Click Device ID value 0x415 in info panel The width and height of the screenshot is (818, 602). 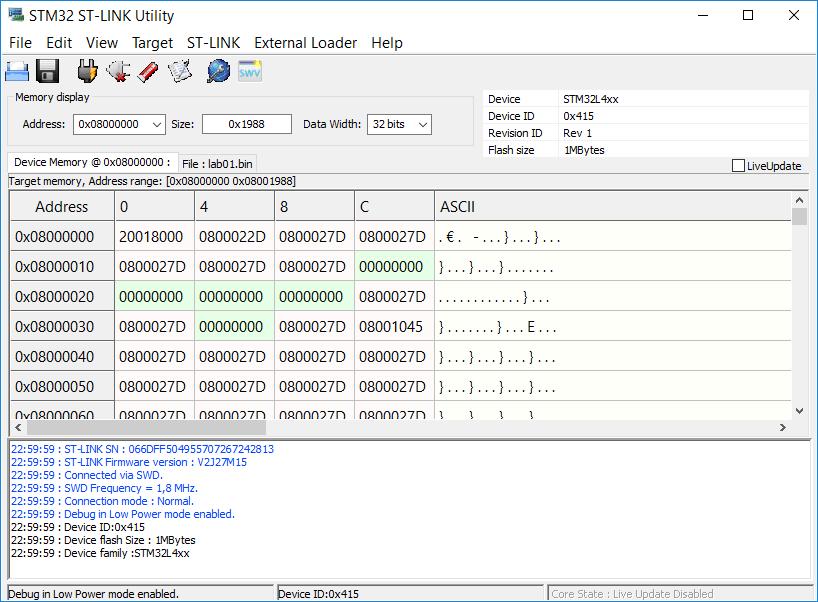tap(579, 116)
